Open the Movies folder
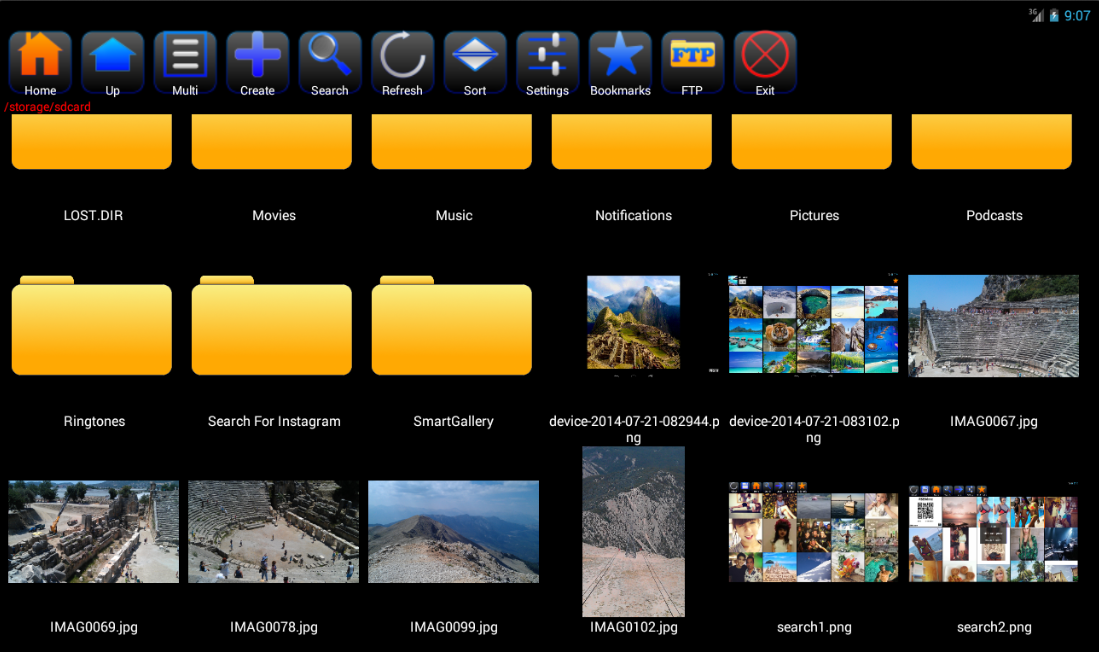The width and height of the screenshot is (1099, 652). (x=272, y=145)
